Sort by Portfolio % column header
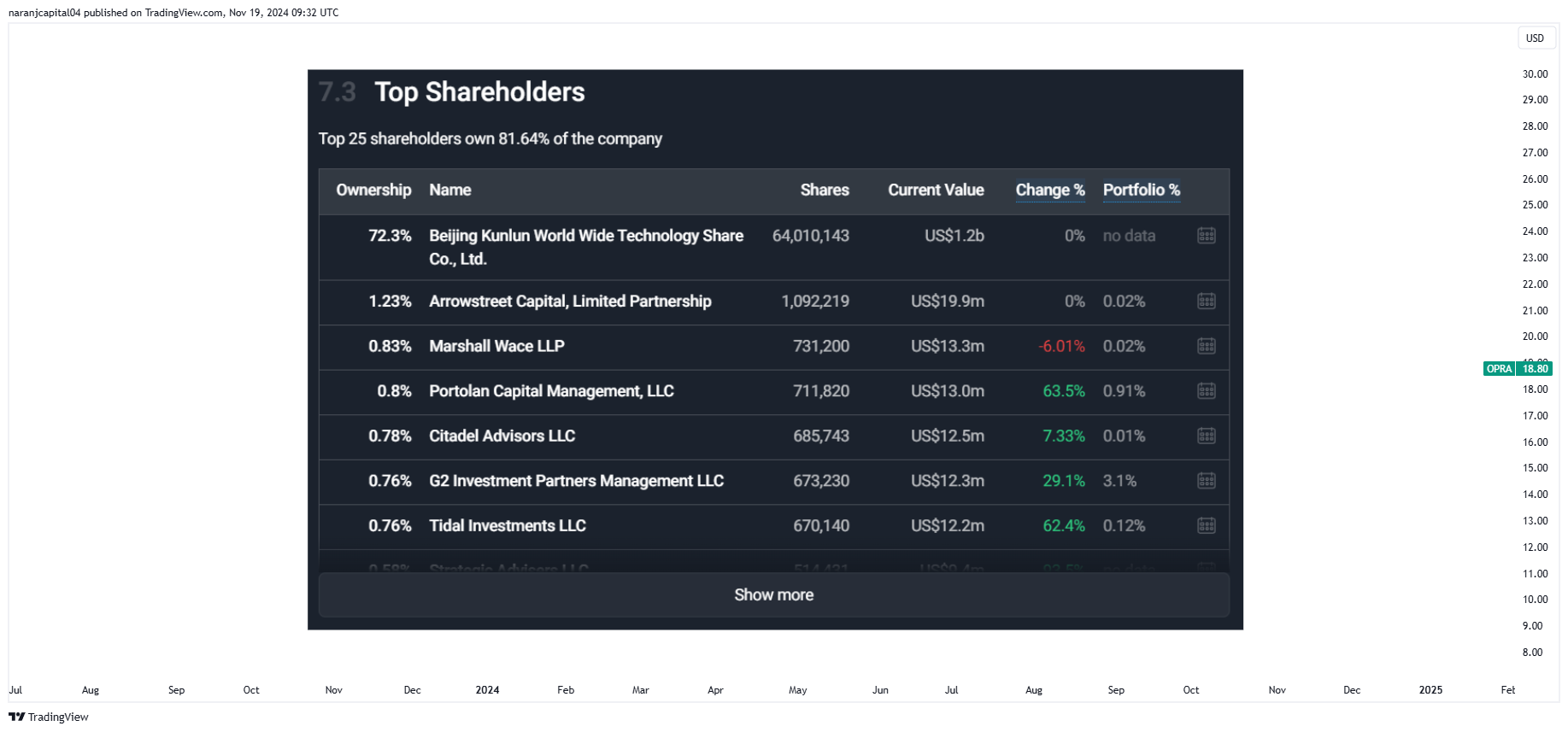The image size is (1568, 732). pyautogui.click(x=1142, y=190)
